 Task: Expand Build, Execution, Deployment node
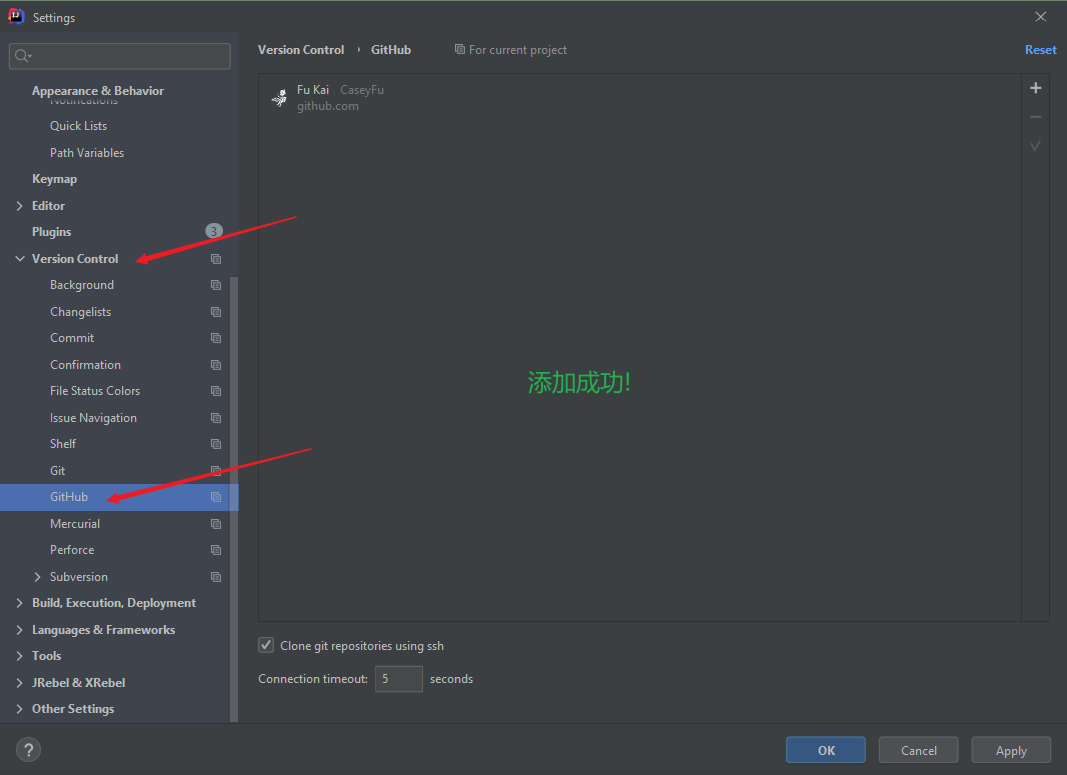click(20, 603)
